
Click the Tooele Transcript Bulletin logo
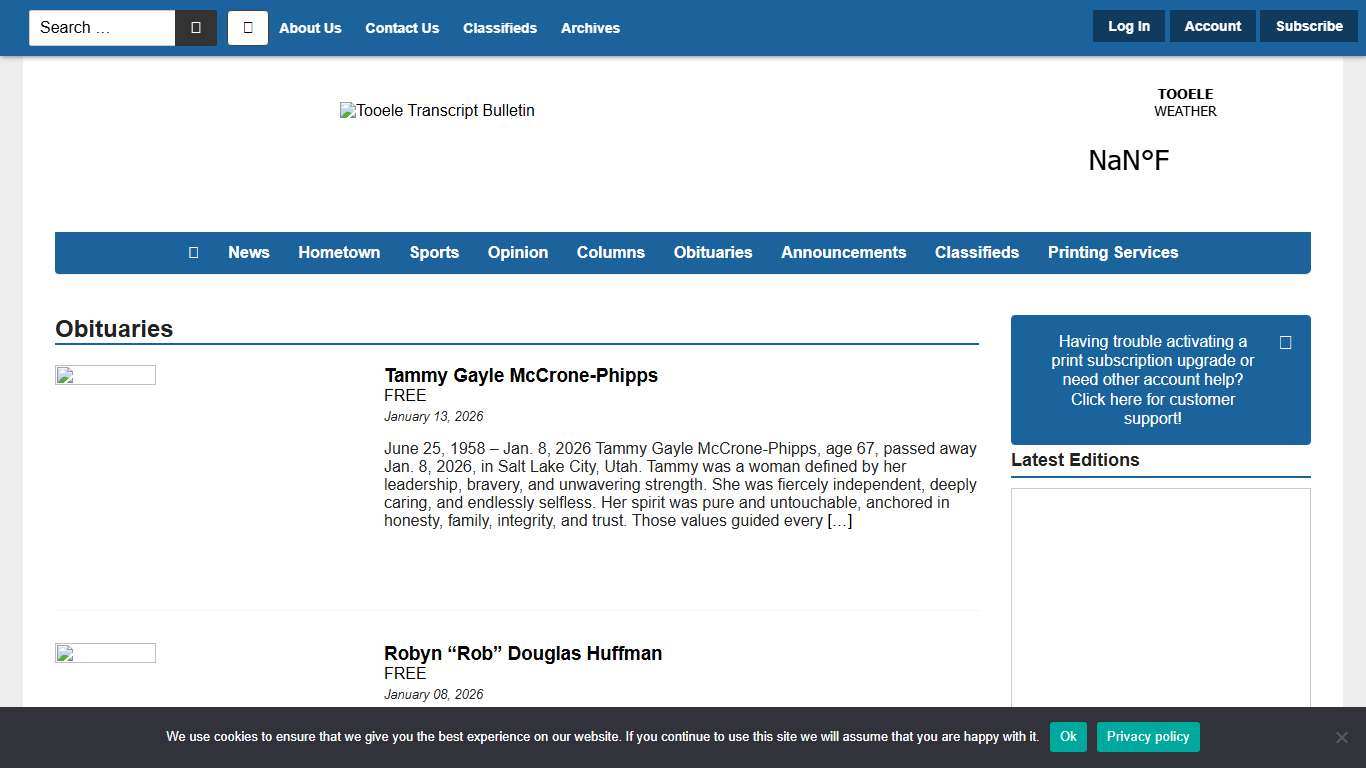[437, 111]
